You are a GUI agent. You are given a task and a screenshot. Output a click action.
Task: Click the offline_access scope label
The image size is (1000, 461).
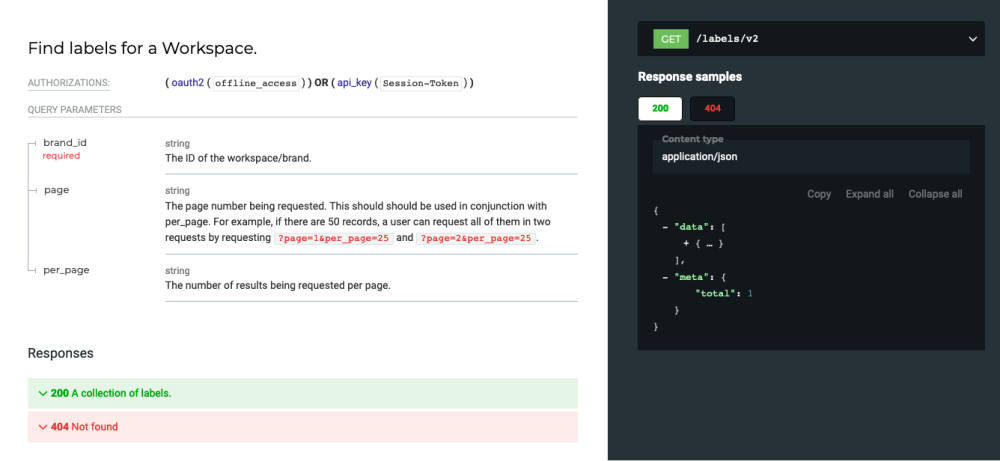(x=257, y=83)
